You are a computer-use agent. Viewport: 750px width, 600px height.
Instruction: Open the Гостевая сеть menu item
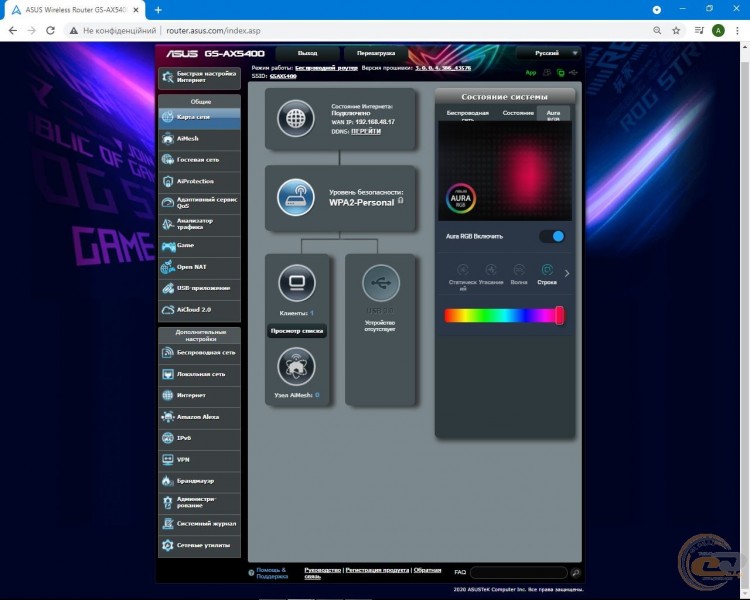pos(199,160)
